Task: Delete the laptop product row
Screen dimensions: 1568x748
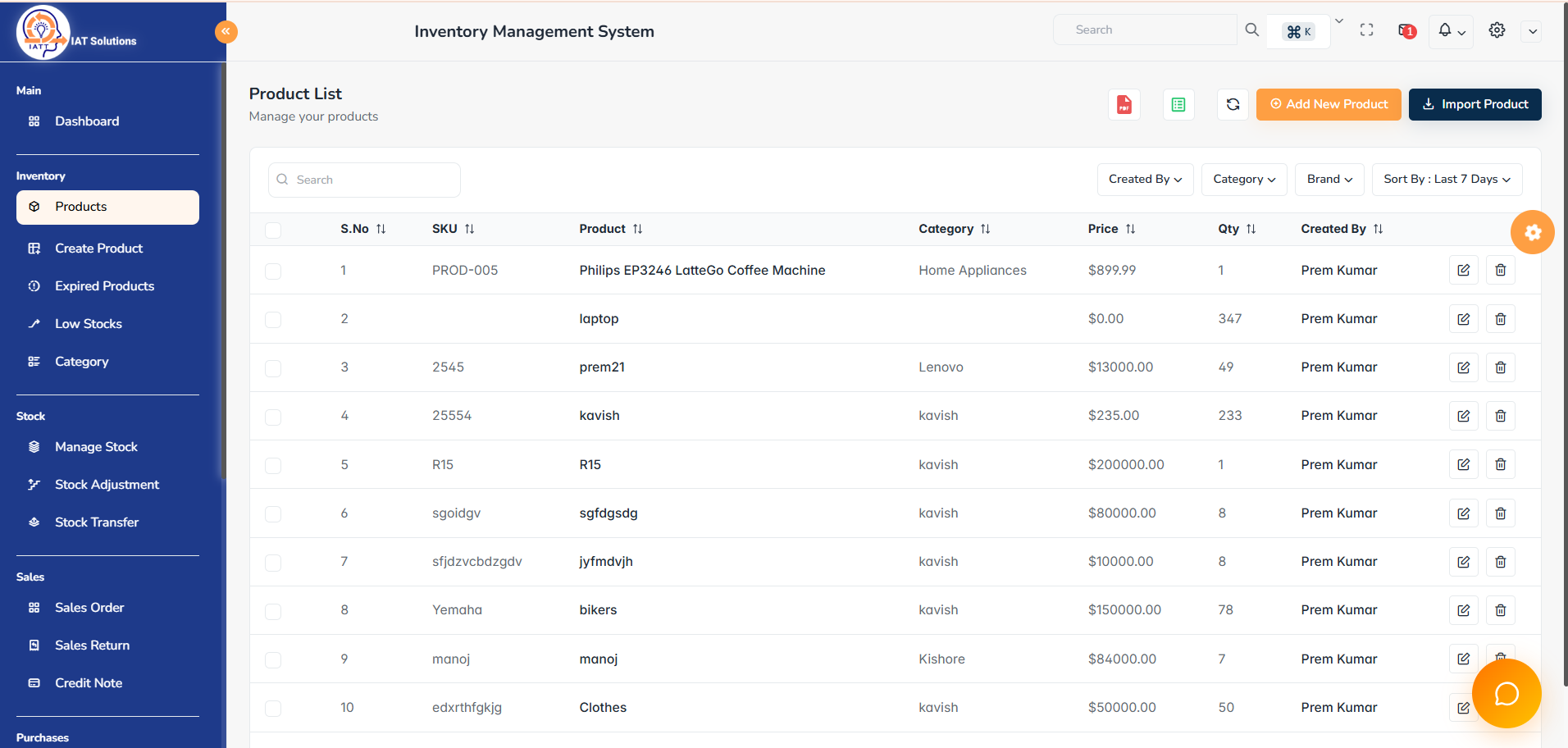Action: click(x=1500, y=319)
